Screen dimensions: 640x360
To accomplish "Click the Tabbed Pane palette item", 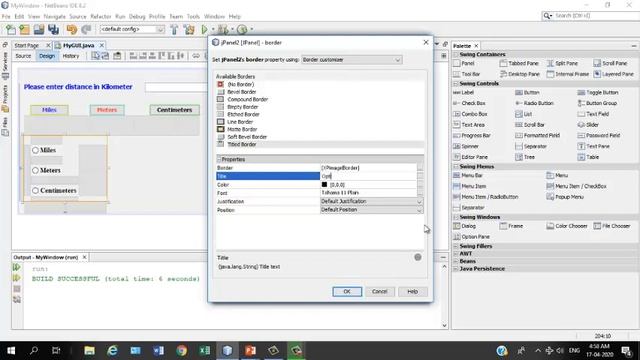I will pyautogui.click(x=519, y=63).
